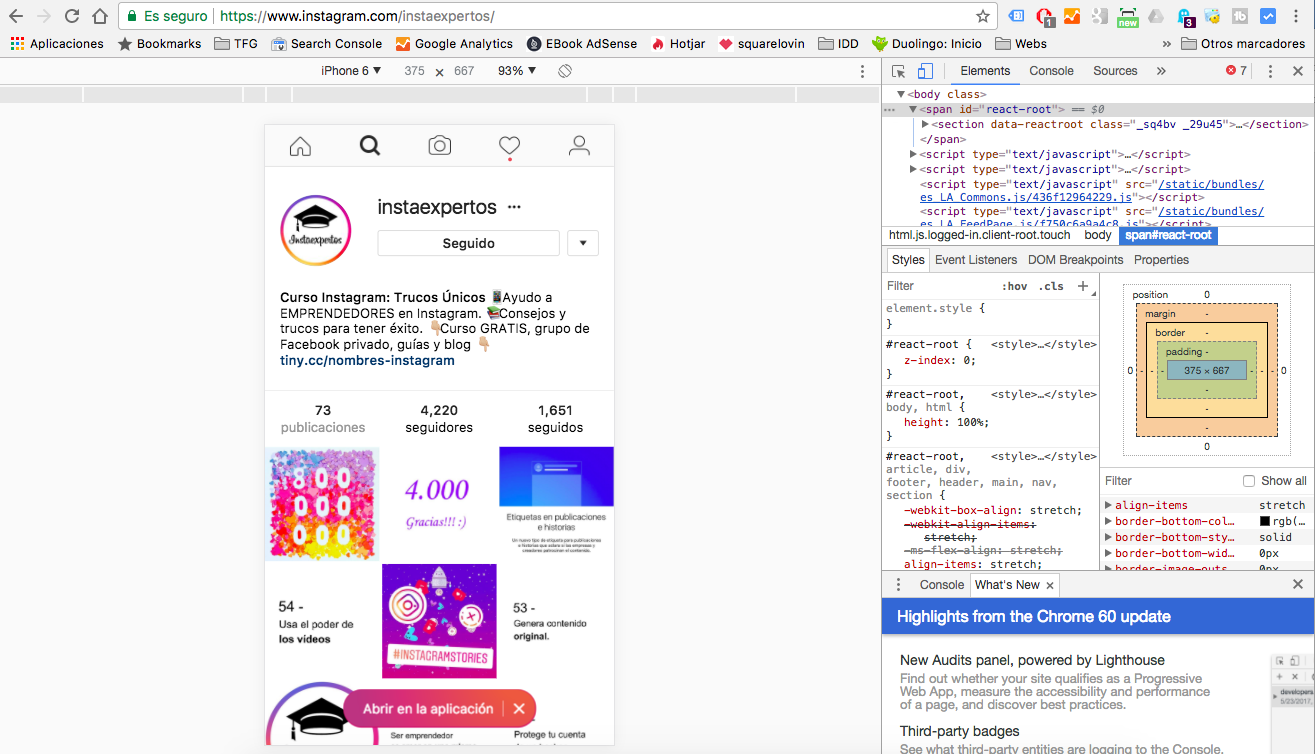Edit viewport height field 667
Image resolution: width=1315 pixels, height=754 pixels.
pos(464,71)
